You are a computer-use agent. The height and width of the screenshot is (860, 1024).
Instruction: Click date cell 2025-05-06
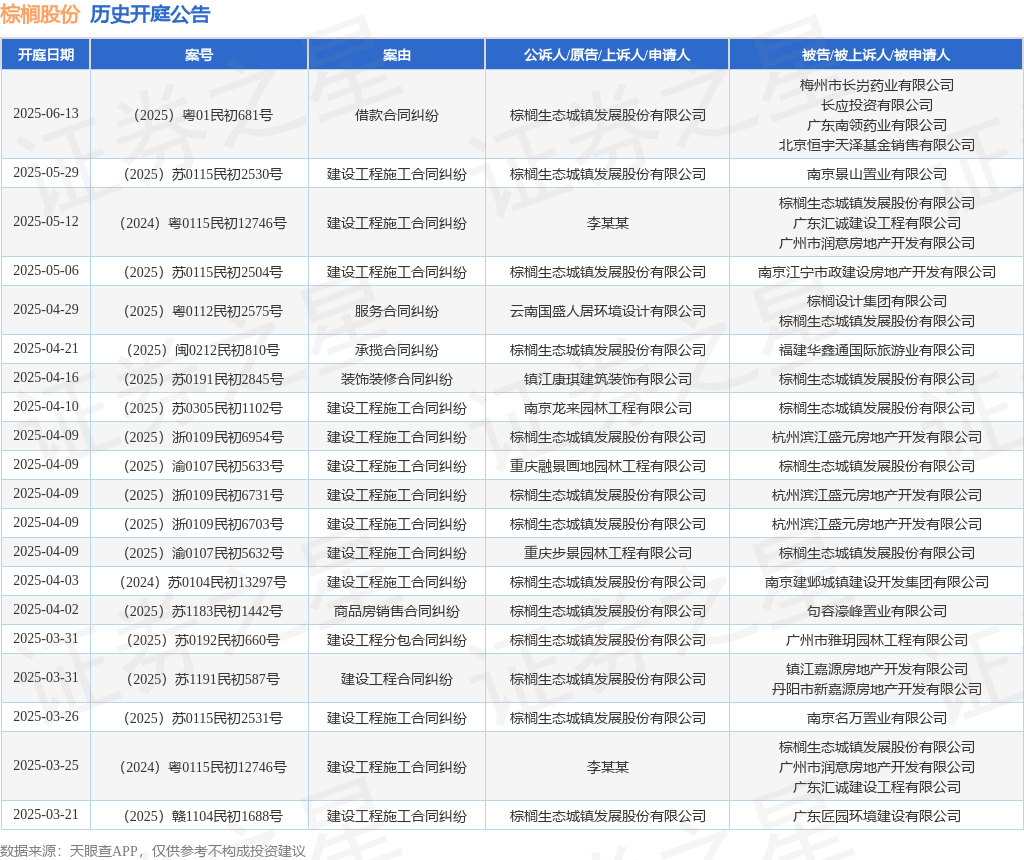46,270
